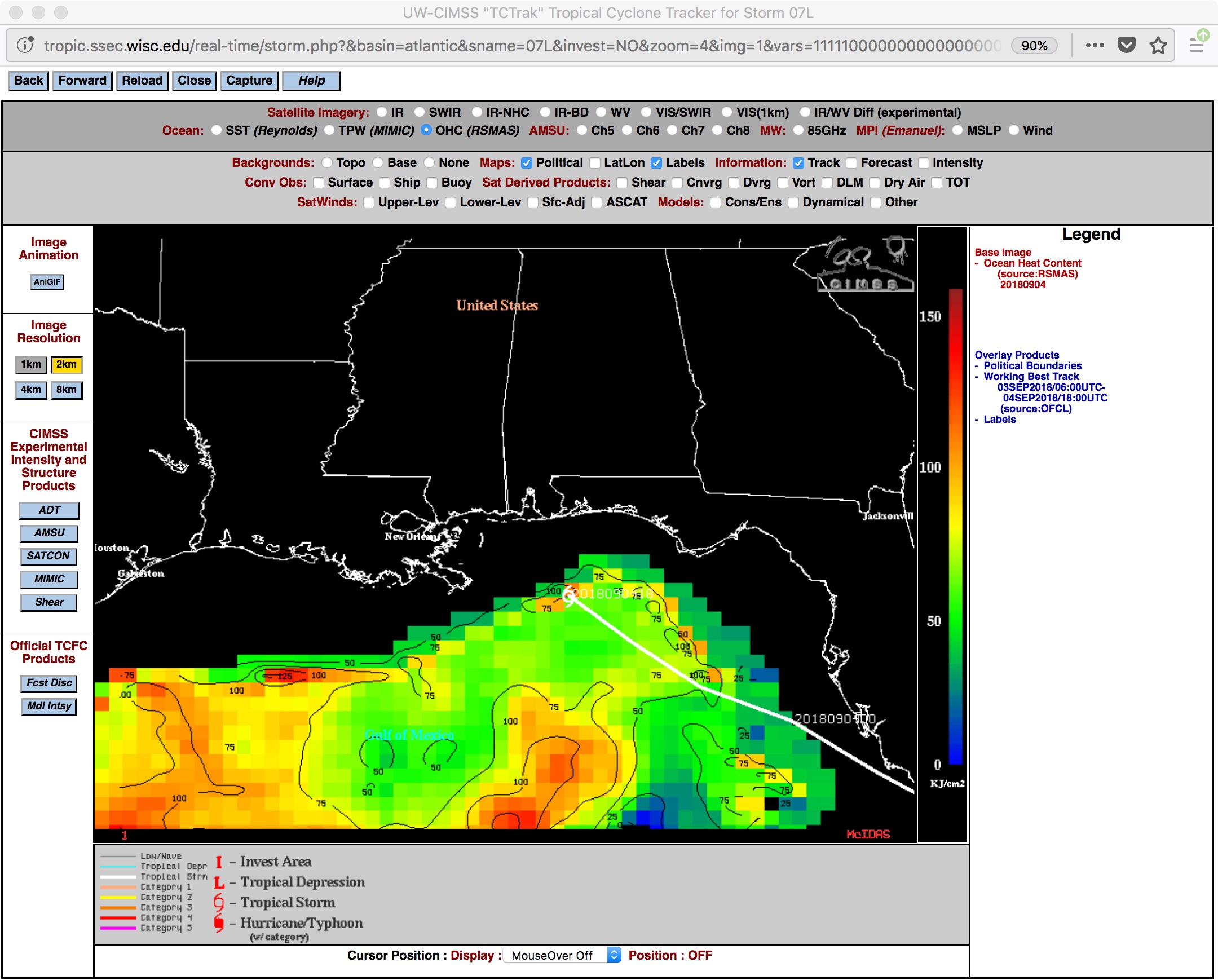Open the Help menu button
Viewport: 1218px width, 980px height.
(311, 81)
